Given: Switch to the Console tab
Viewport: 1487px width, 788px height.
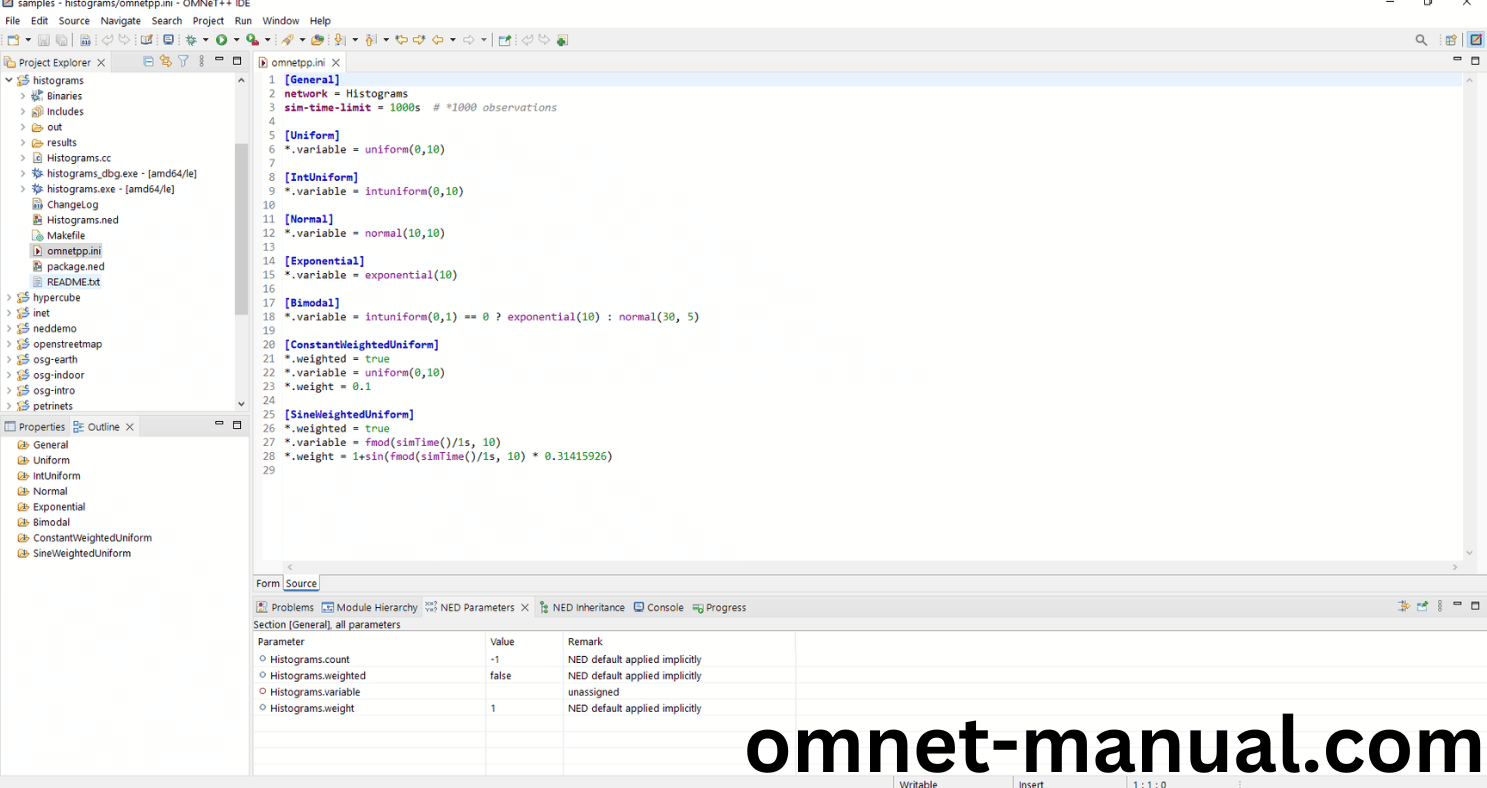Looking at the screenshot, I should [x=664, y=608].
